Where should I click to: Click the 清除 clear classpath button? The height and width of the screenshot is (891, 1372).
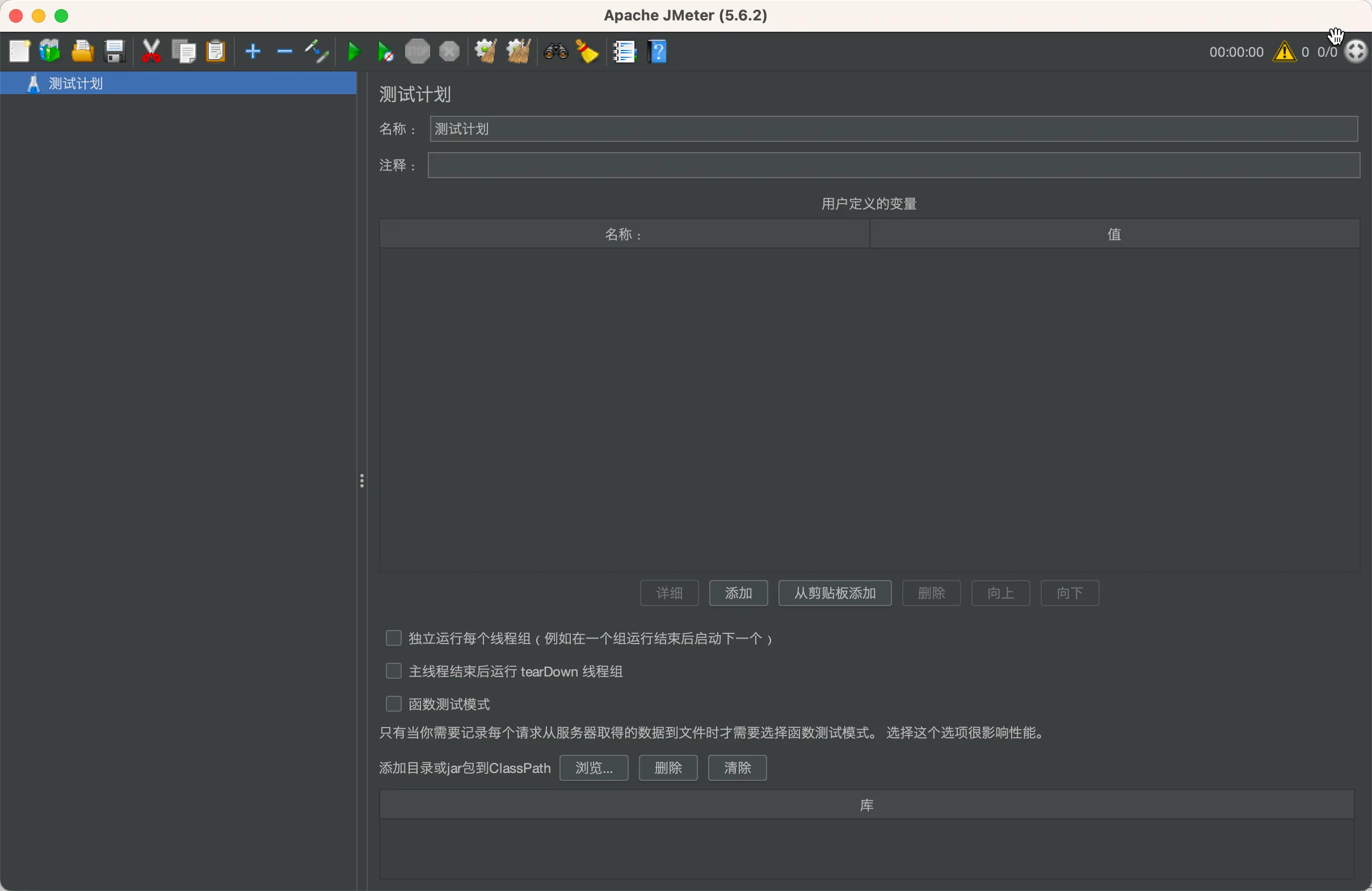coord(737,768)
